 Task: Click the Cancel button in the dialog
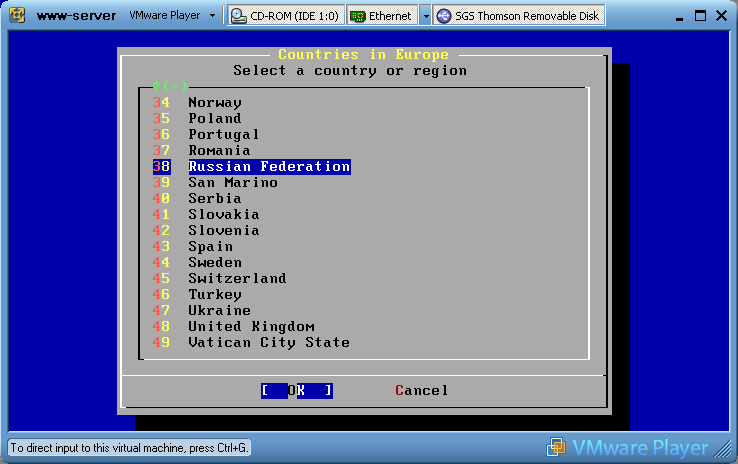coord(422,391)
